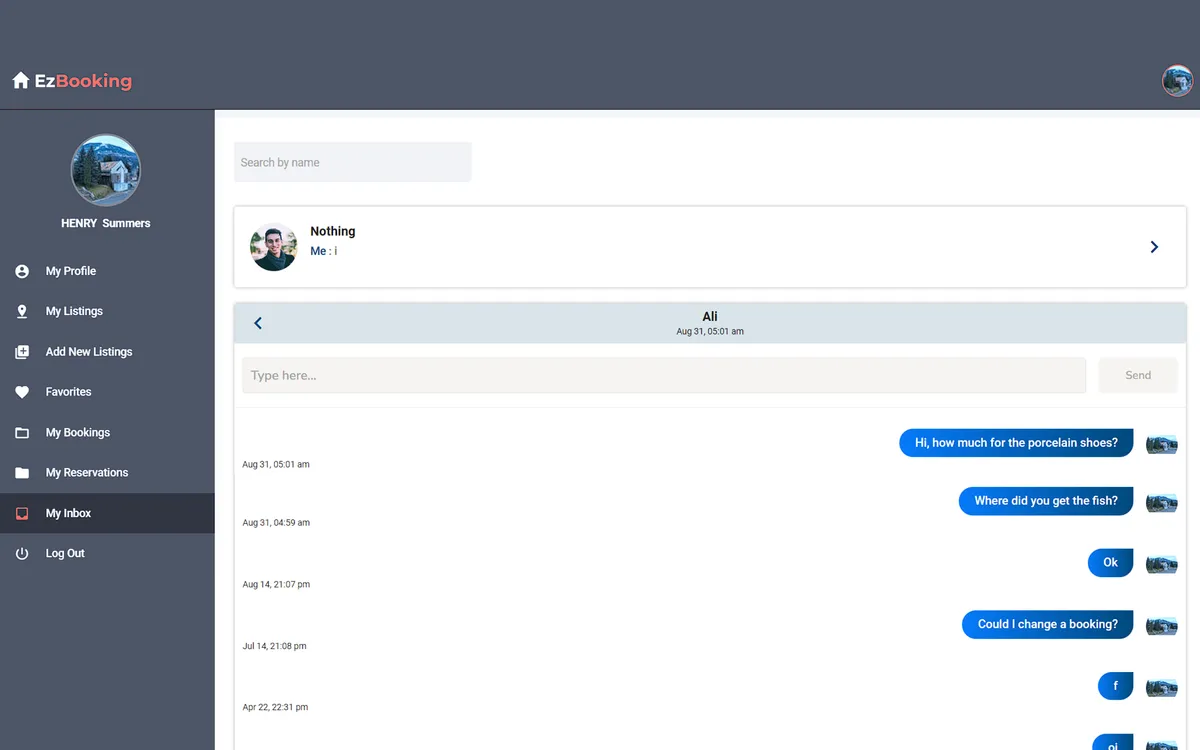Click the Ali chat header name

[710, 316]
